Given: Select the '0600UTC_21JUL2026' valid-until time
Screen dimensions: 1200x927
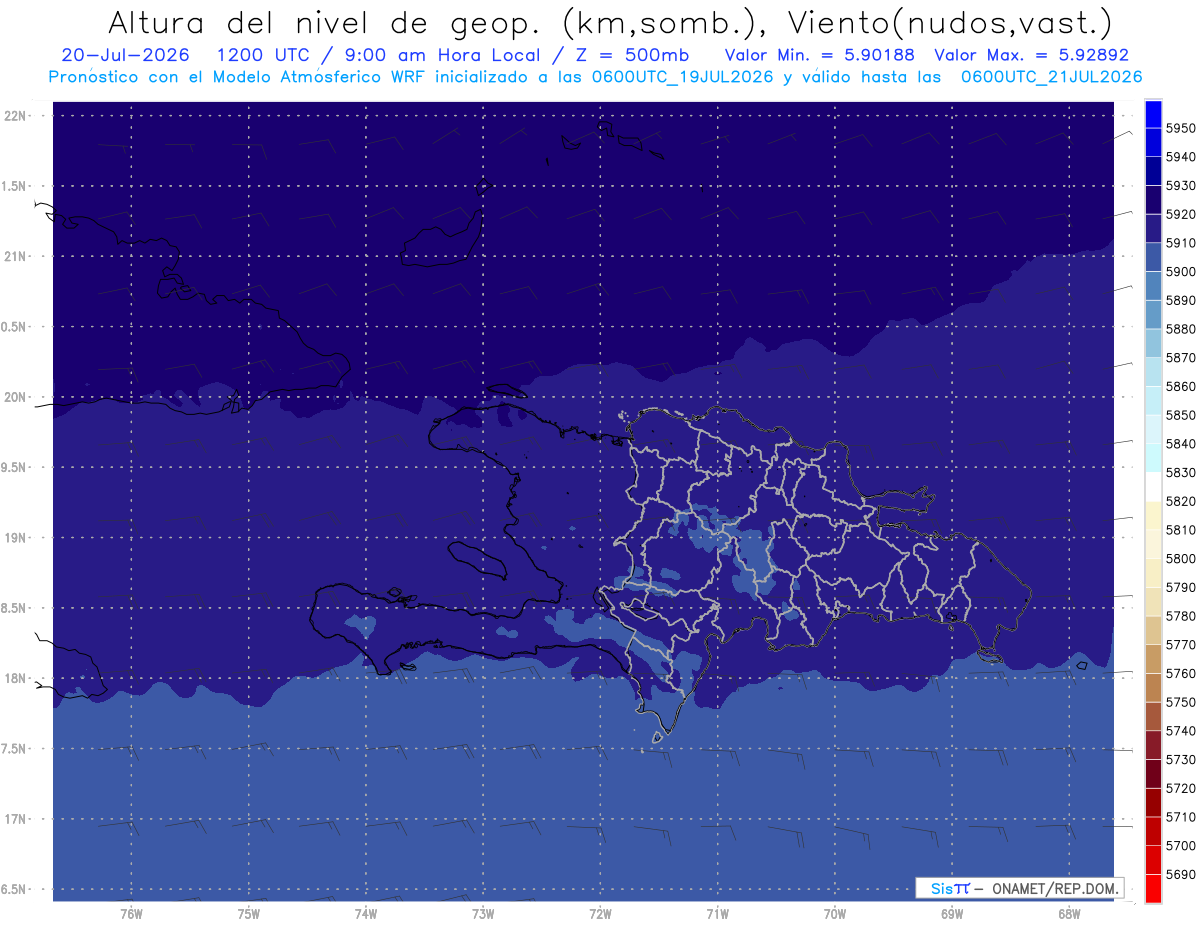Looking at the screenshot, I should pyautogui.click(x=1052, y=77).
